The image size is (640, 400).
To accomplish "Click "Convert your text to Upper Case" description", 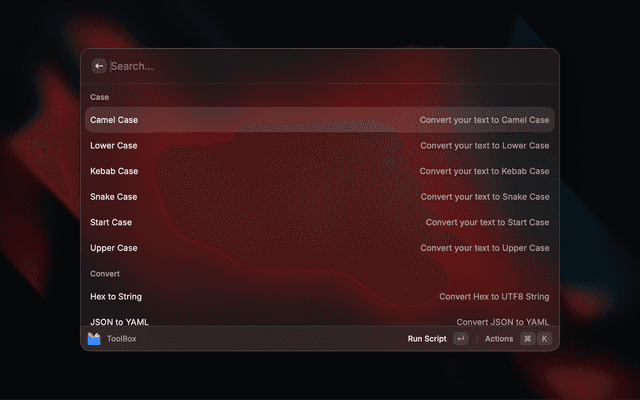I will 485,248.
